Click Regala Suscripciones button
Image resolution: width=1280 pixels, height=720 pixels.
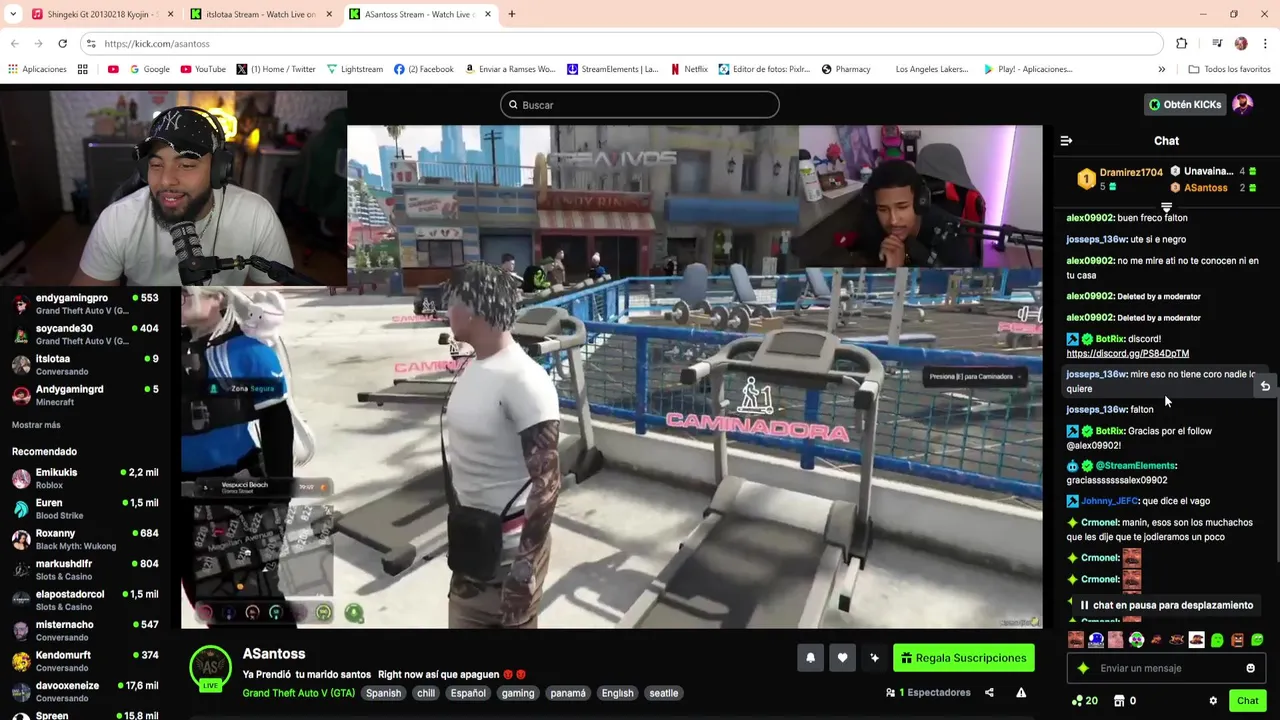(963, 658)
